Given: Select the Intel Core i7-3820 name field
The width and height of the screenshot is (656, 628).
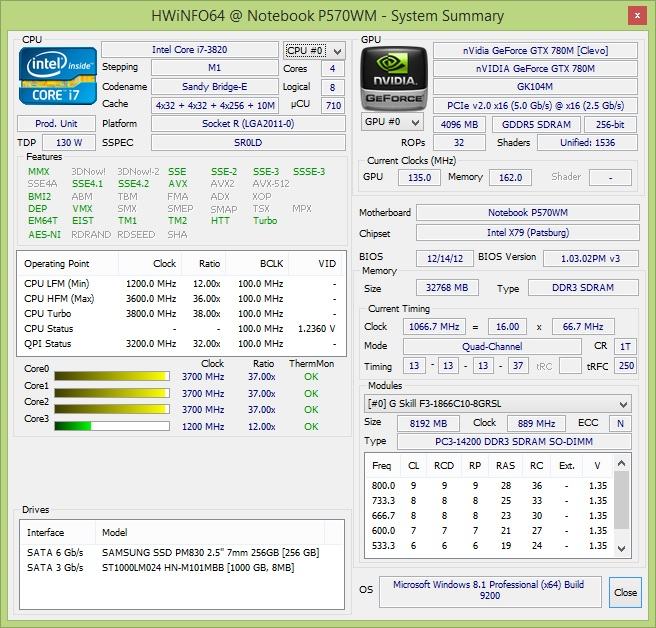Looking at the screenshot, I should point(190,50).
